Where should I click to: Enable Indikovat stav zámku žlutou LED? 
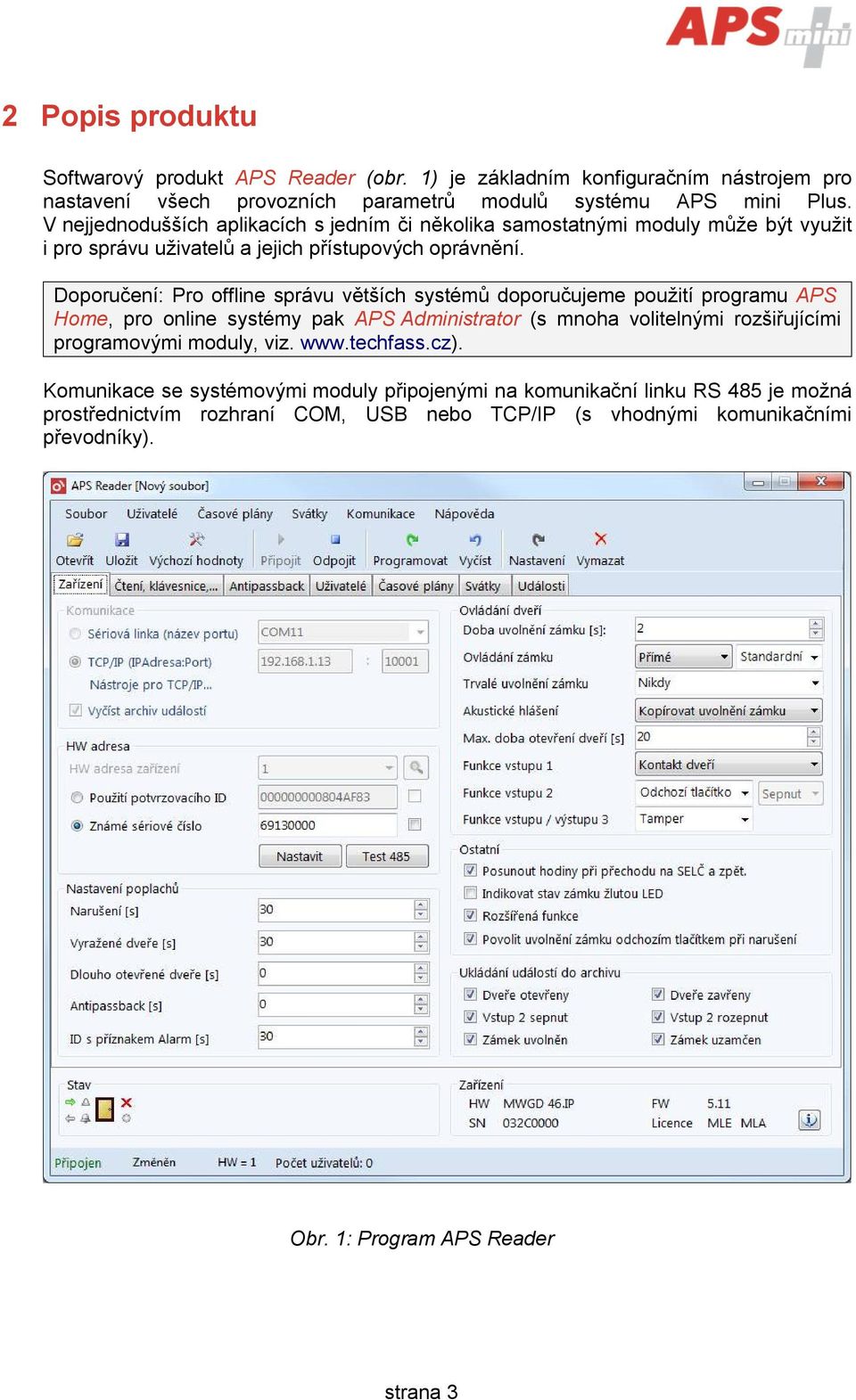(470, 893)
